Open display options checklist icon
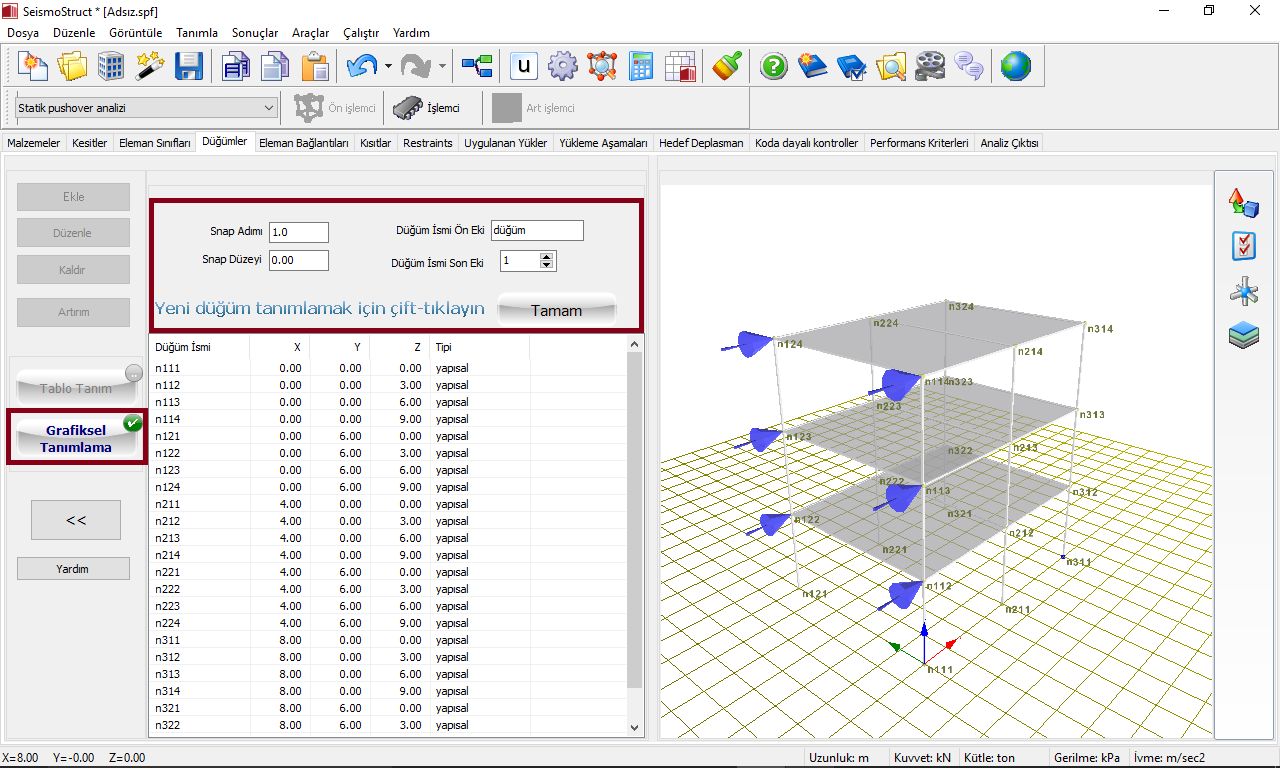1280x768 pixels. pyautogui.click(x=1243, y=247)
